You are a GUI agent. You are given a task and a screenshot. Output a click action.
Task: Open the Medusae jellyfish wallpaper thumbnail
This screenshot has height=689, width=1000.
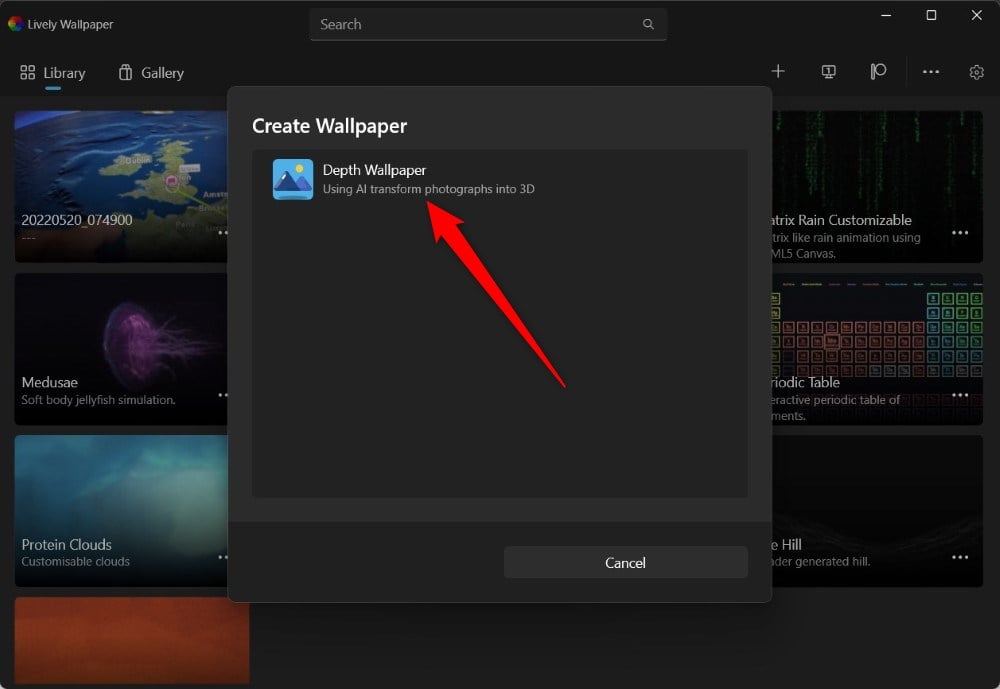click(x=121, y=349)
